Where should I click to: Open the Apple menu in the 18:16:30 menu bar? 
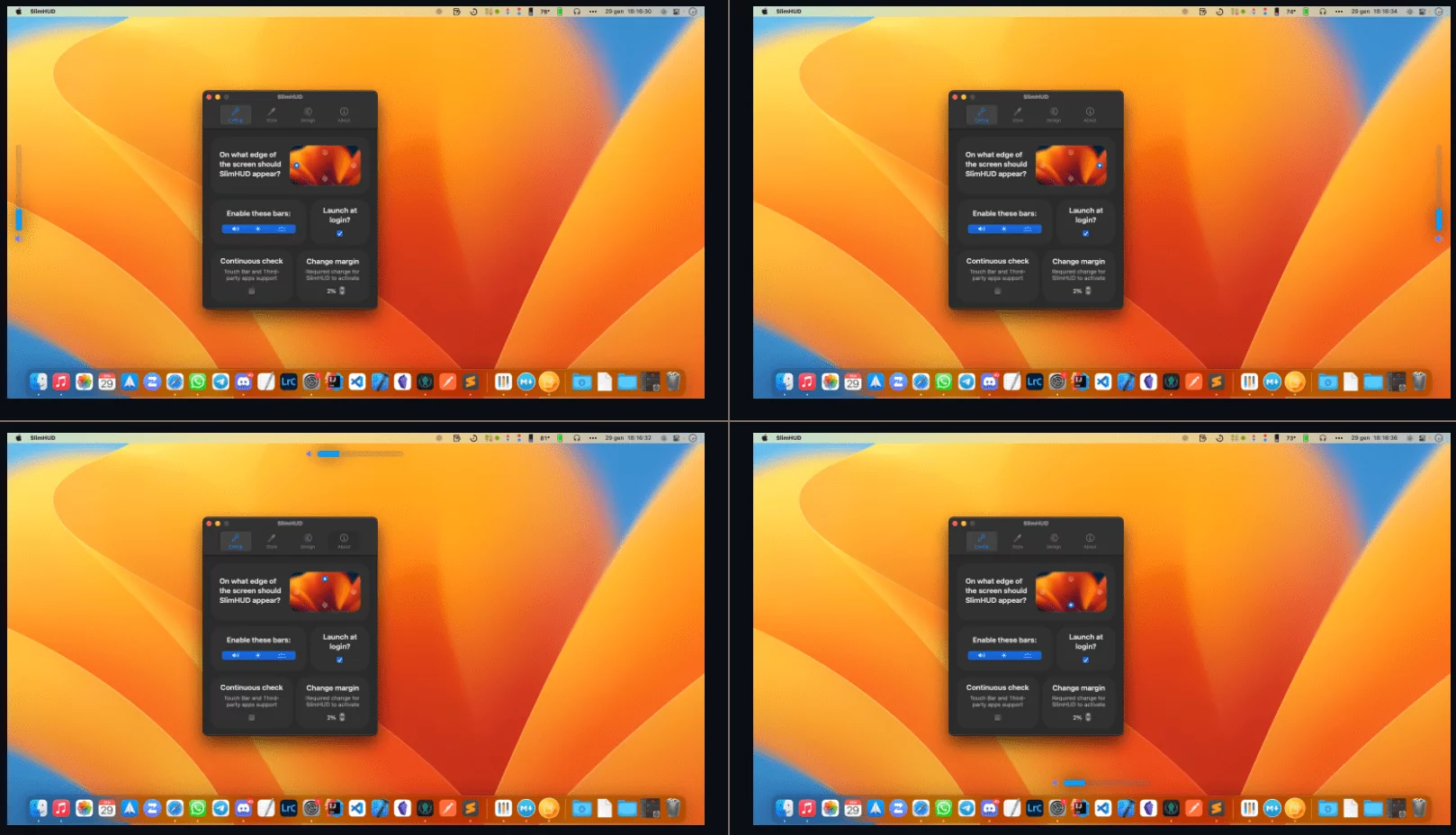(18, 12)
